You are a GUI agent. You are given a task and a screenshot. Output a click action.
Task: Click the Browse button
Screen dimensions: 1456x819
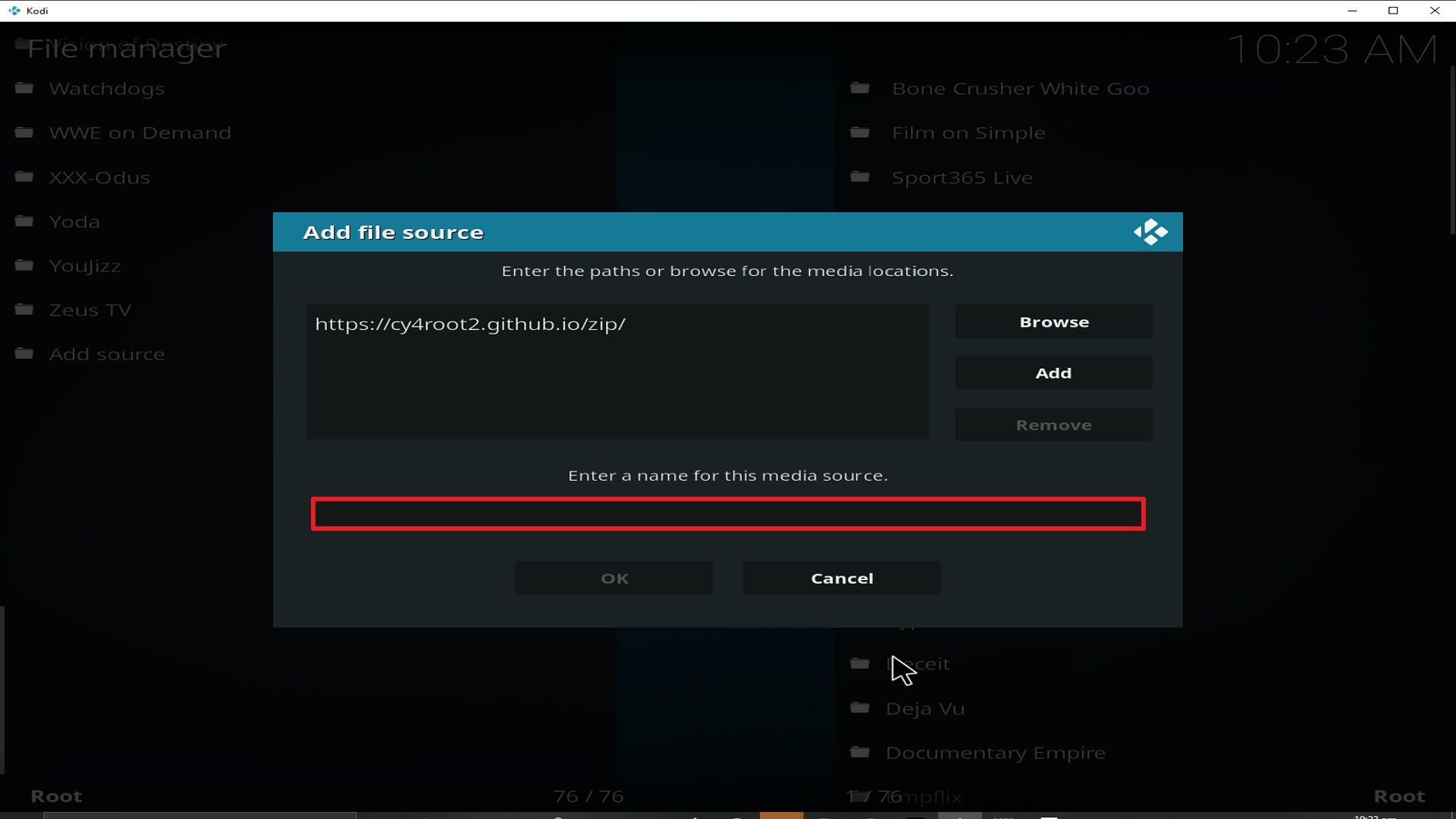point(1053,322)
